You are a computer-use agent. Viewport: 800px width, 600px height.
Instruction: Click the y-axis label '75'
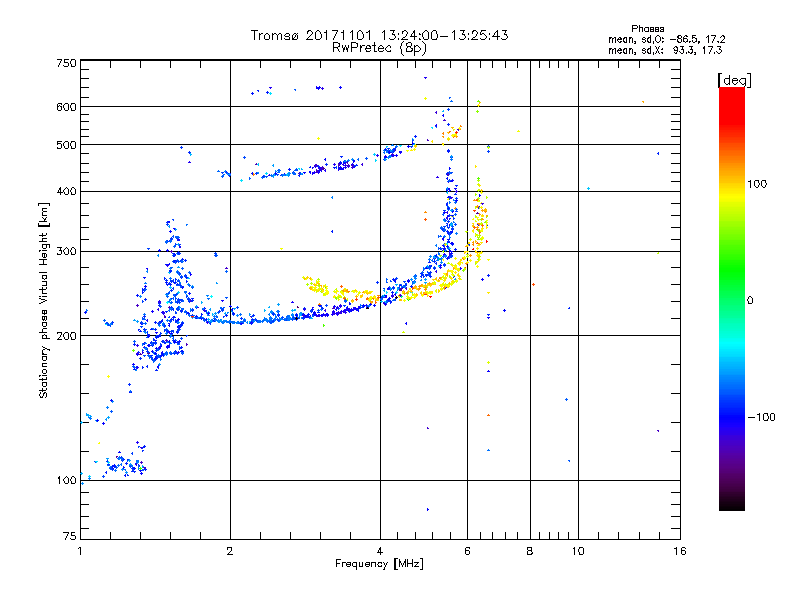pos(70,536)
